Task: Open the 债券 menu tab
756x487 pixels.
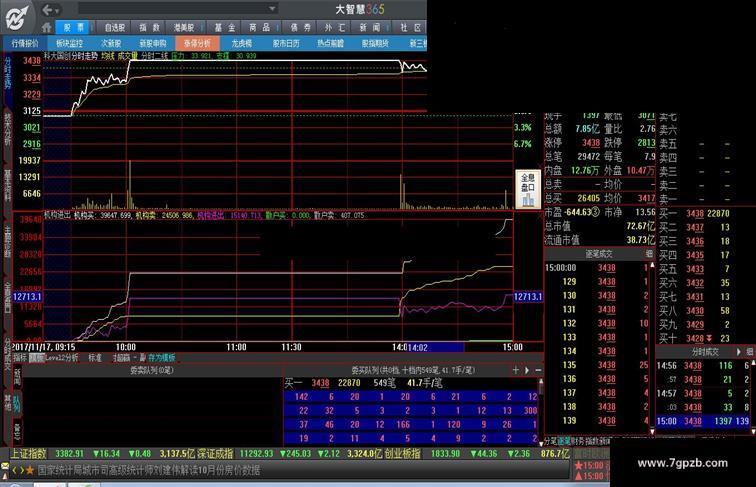Action: tap(300, 27)
